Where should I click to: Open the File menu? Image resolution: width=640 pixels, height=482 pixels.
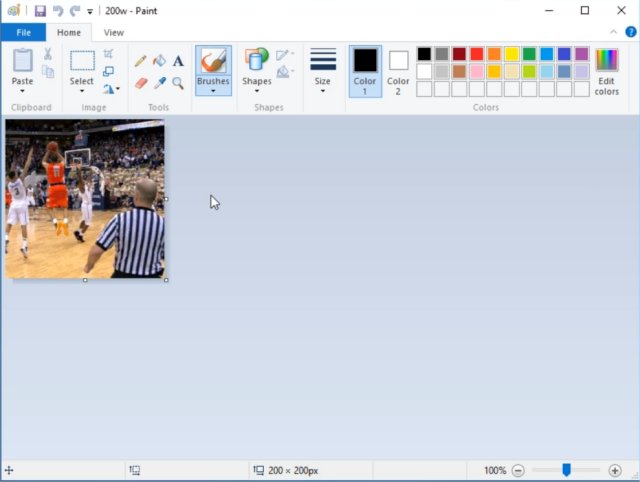[23, 33]
